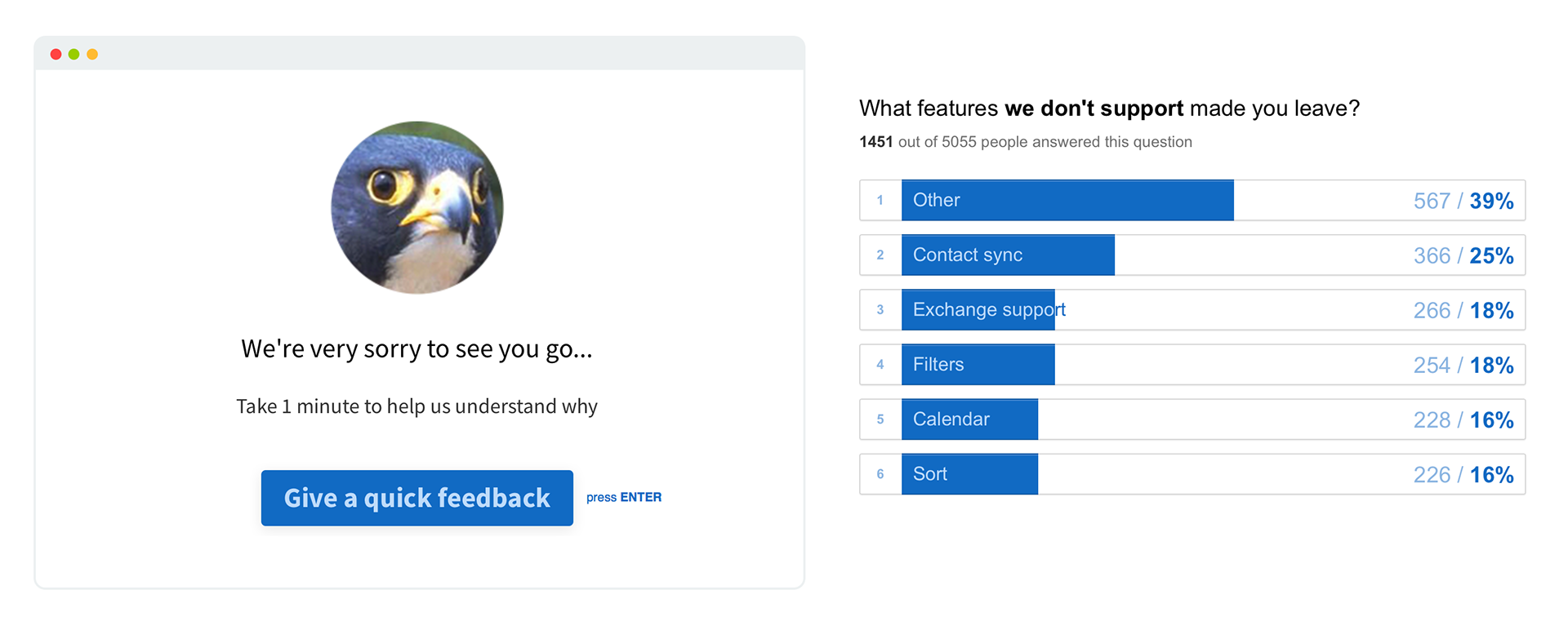This screenshot has width=1568, height=630.
Task: Click the We're very sorry heading
Action: pos(416,349)
